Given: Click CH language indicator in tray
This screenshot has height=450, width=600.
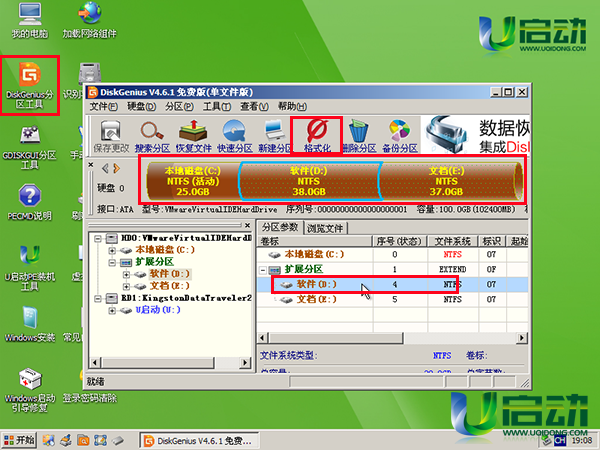Looking at the screenshot, I should click(x=560, y=441).
